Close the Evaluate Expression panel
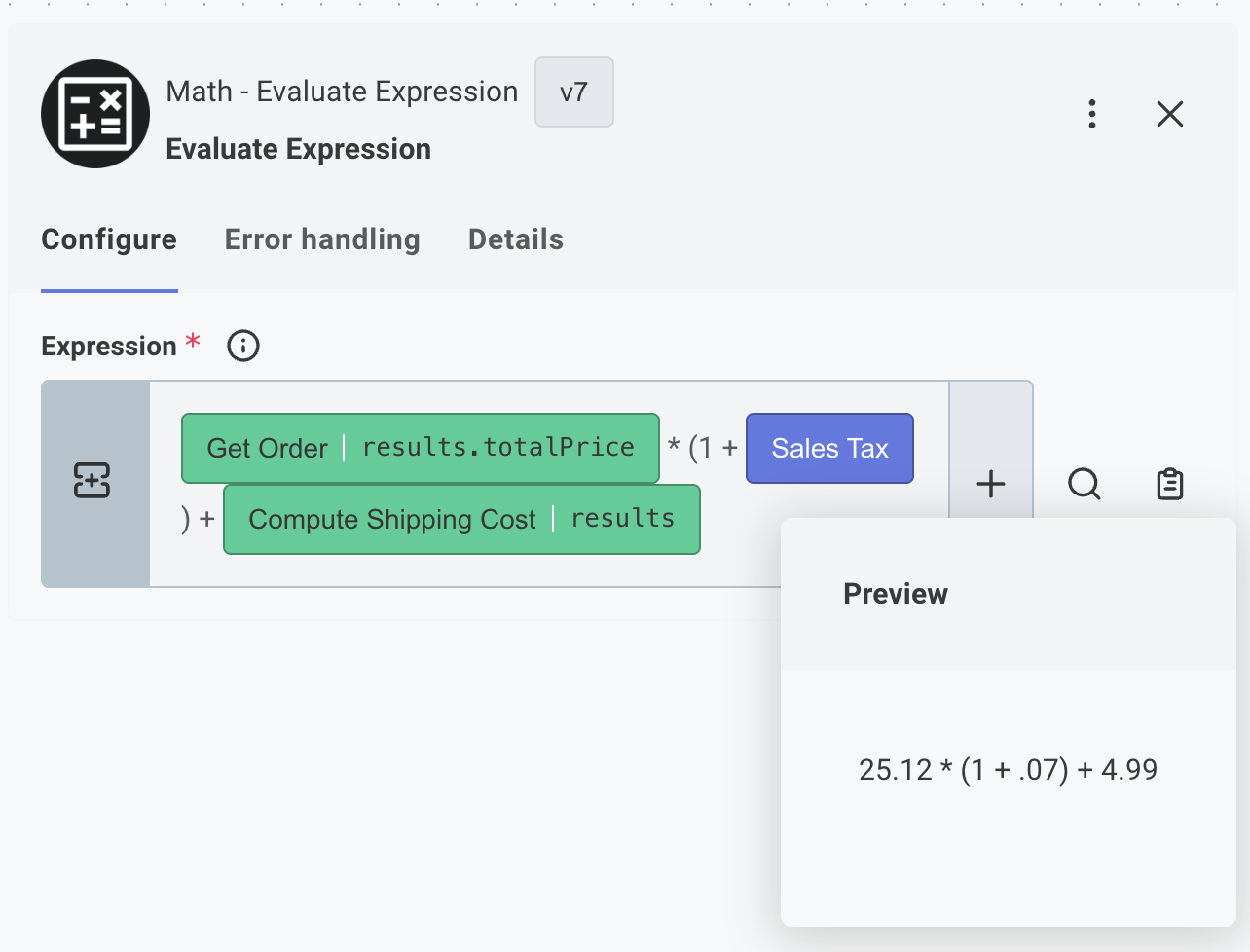This screenshot has height=952, width=1250. click(1169, 114)
